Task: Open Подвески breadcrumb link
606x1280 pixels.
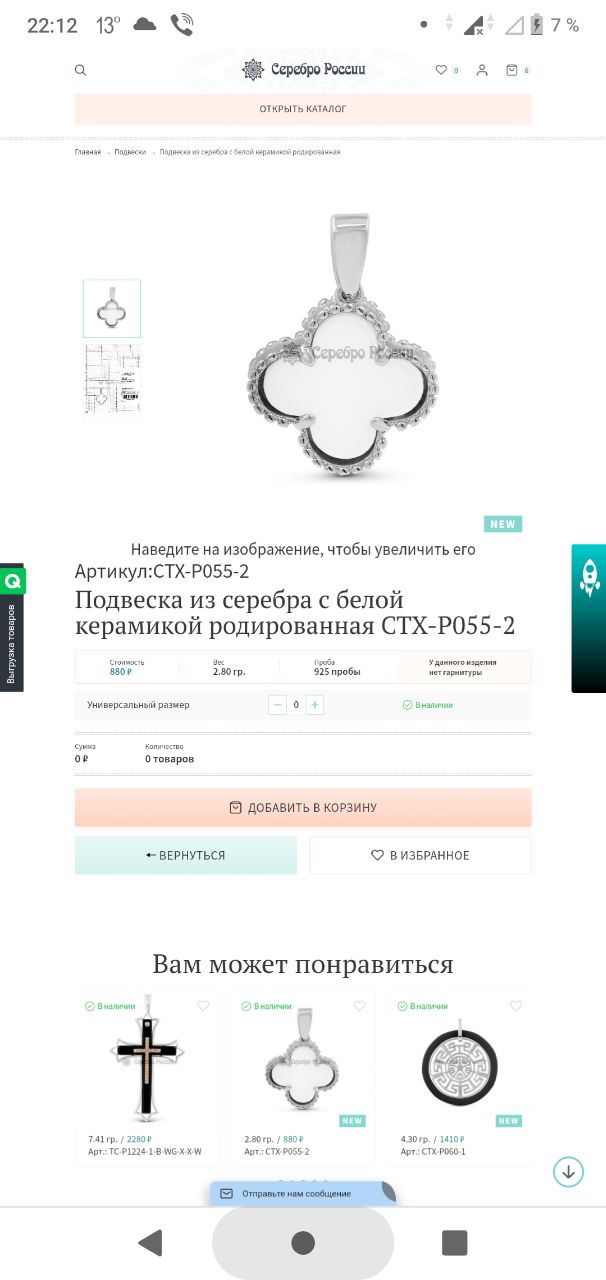Action: [x=130, y=152]
